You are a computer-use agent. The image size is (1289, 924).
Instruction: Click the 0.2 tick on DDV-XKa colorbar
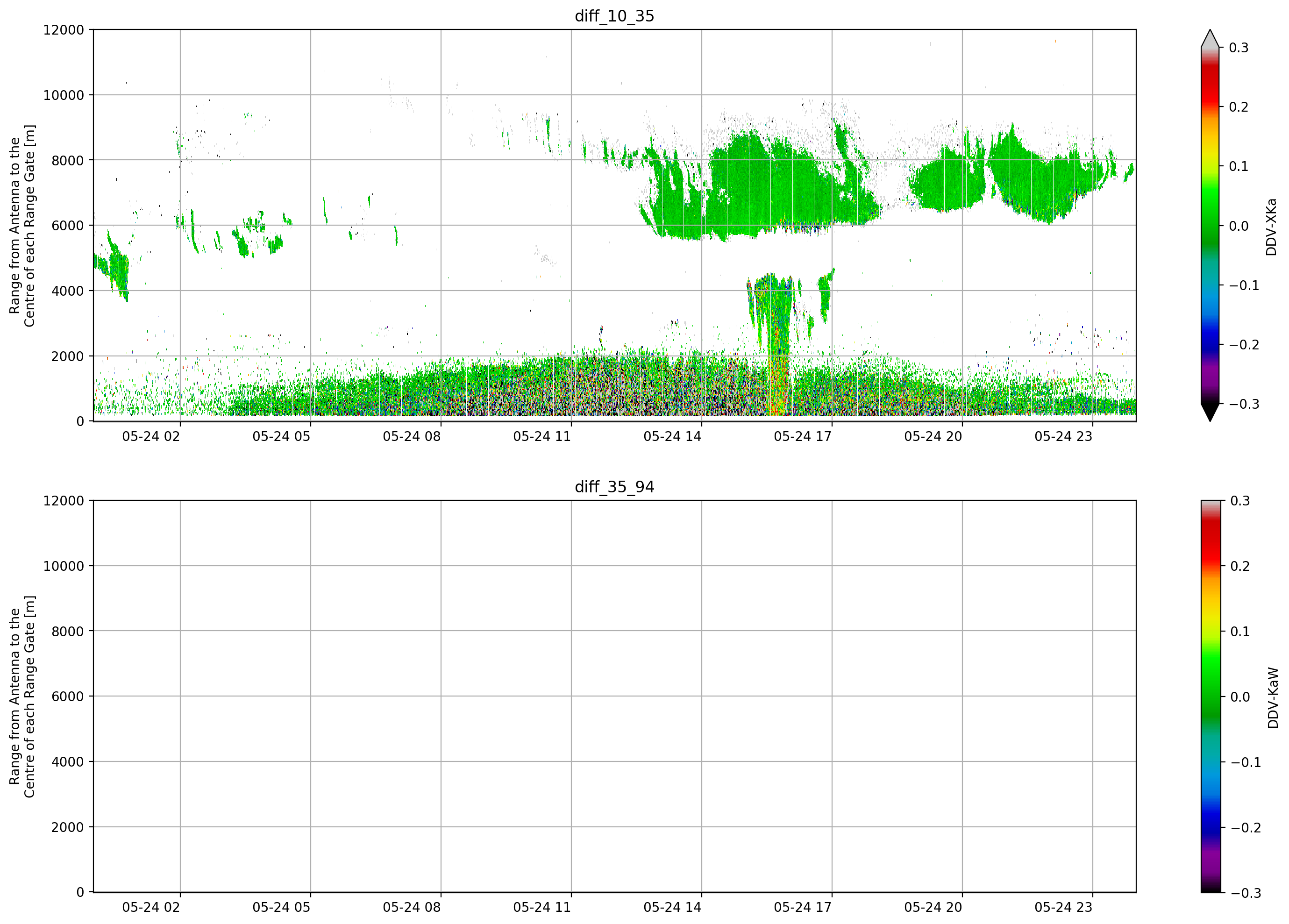point(1239,107)
